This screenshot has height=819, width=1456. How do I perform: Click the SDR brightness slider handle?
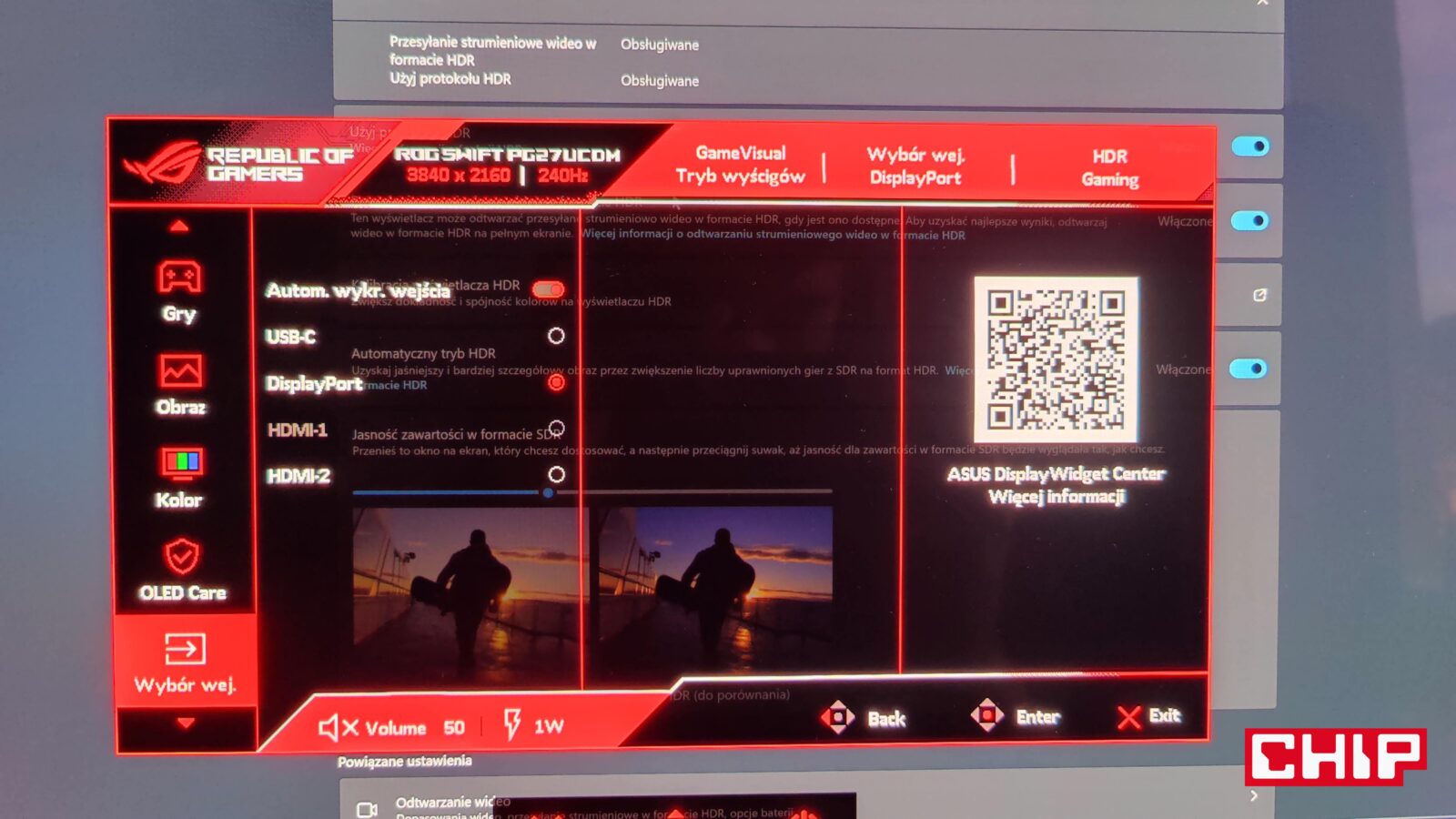[548, 492]
